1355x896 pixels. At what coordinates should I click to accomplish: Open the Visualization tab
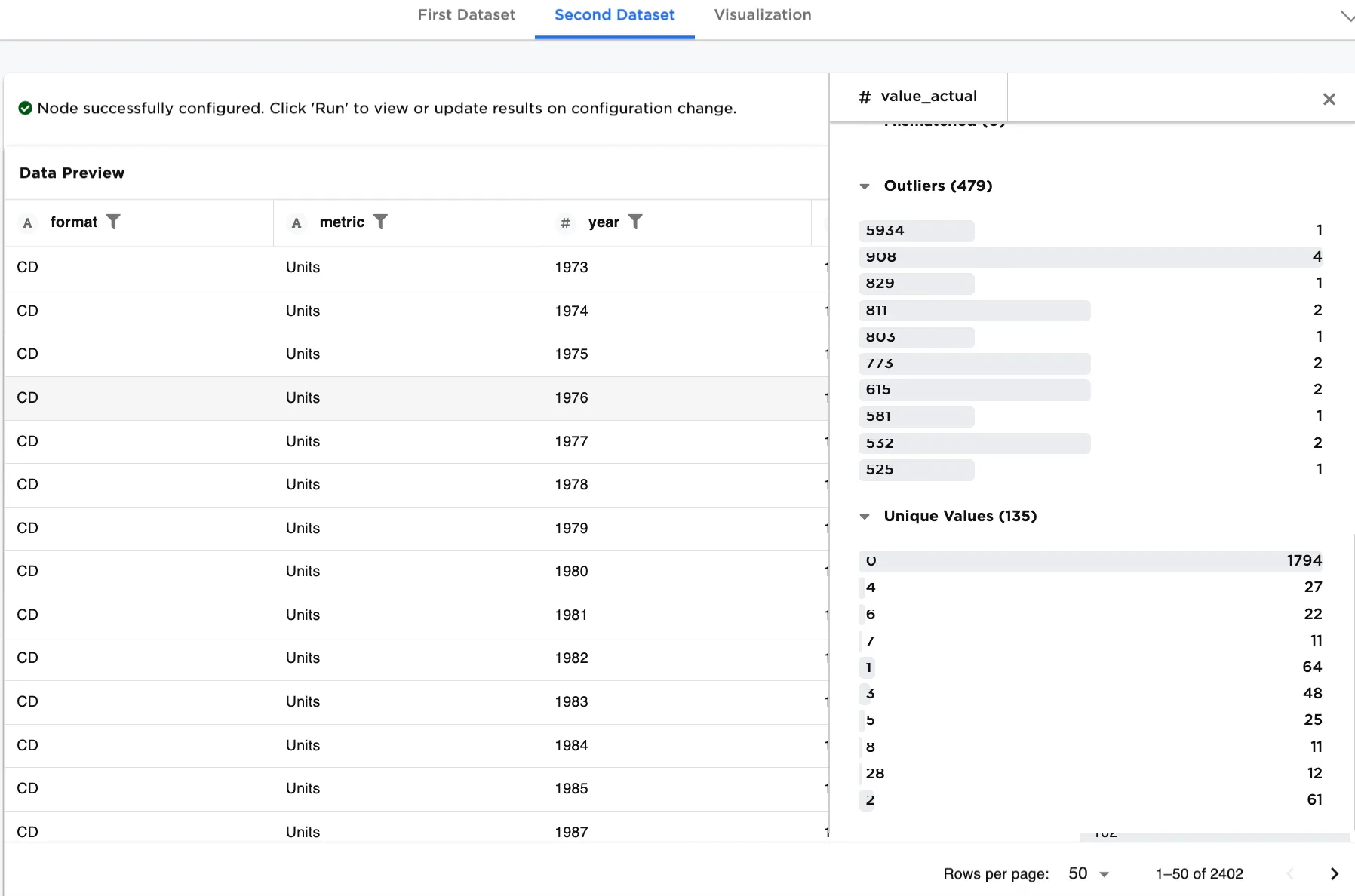tap(762, 15)
